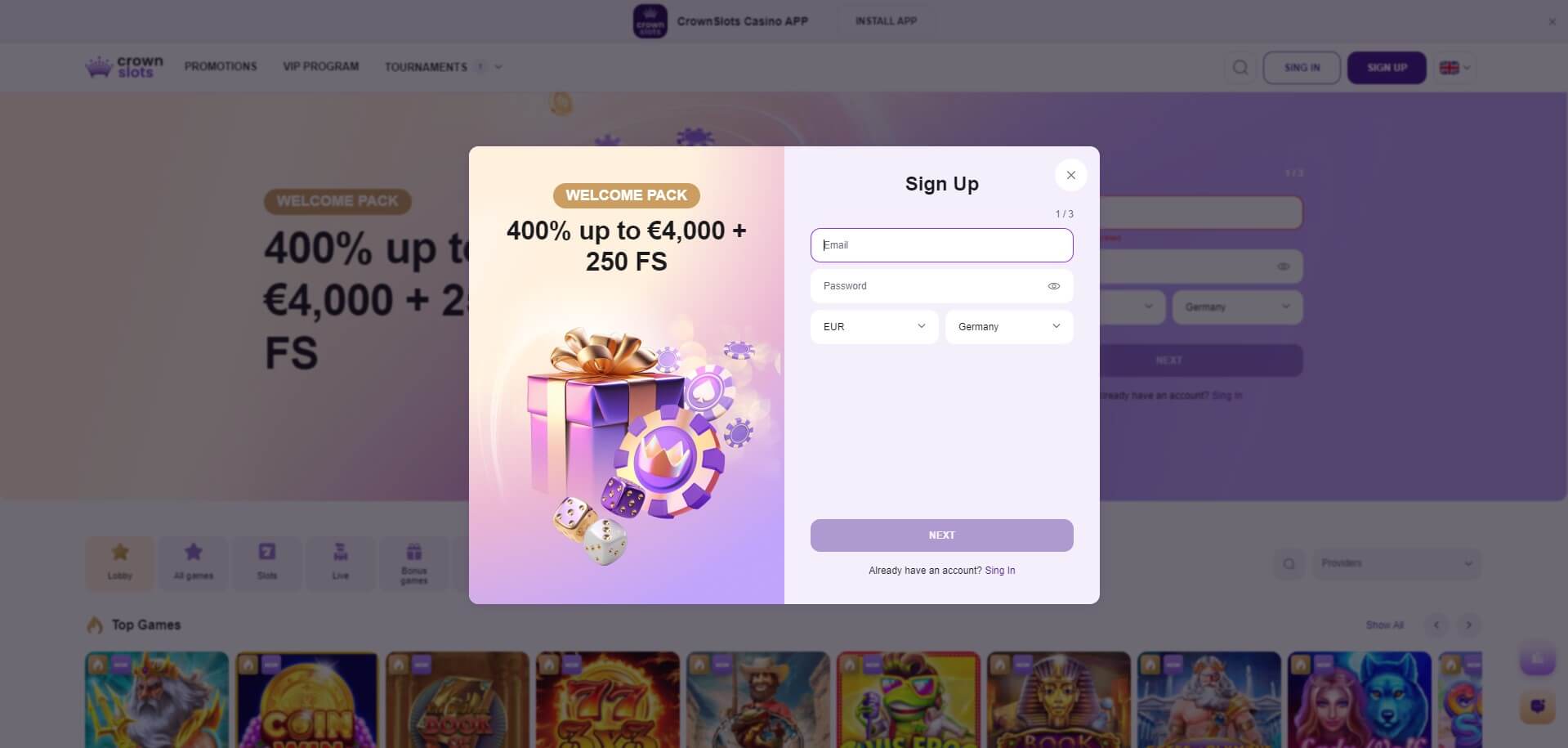Image resolution: width=1568 pixels, height=748 pixels.
Task: Open the EUR currency dropdown
Action: [x=873, y=327]
